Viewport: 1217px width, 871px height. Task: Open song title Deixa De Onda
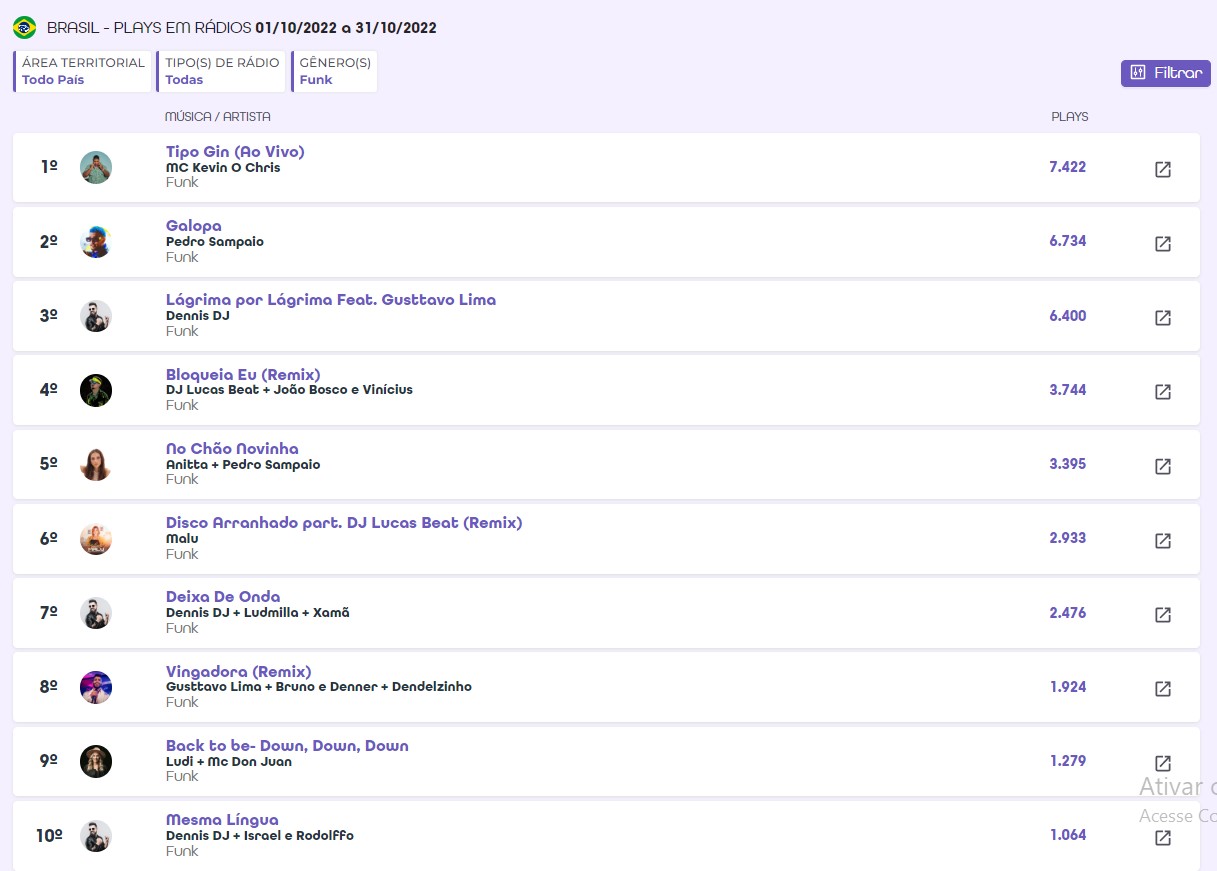[223, 597]
